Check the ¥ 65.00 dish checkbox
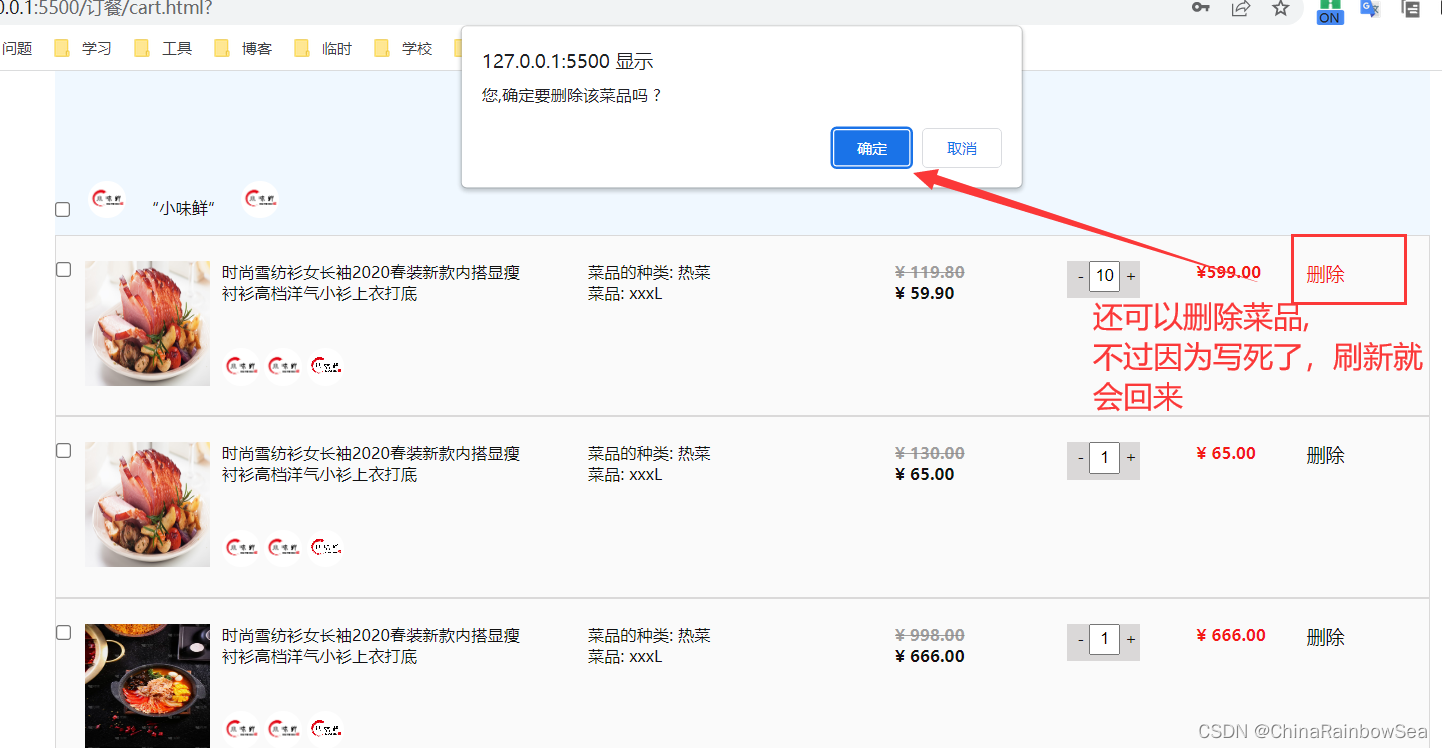Image resolution: width=1442 pixels, height=748 pixels. click(63, 450)
